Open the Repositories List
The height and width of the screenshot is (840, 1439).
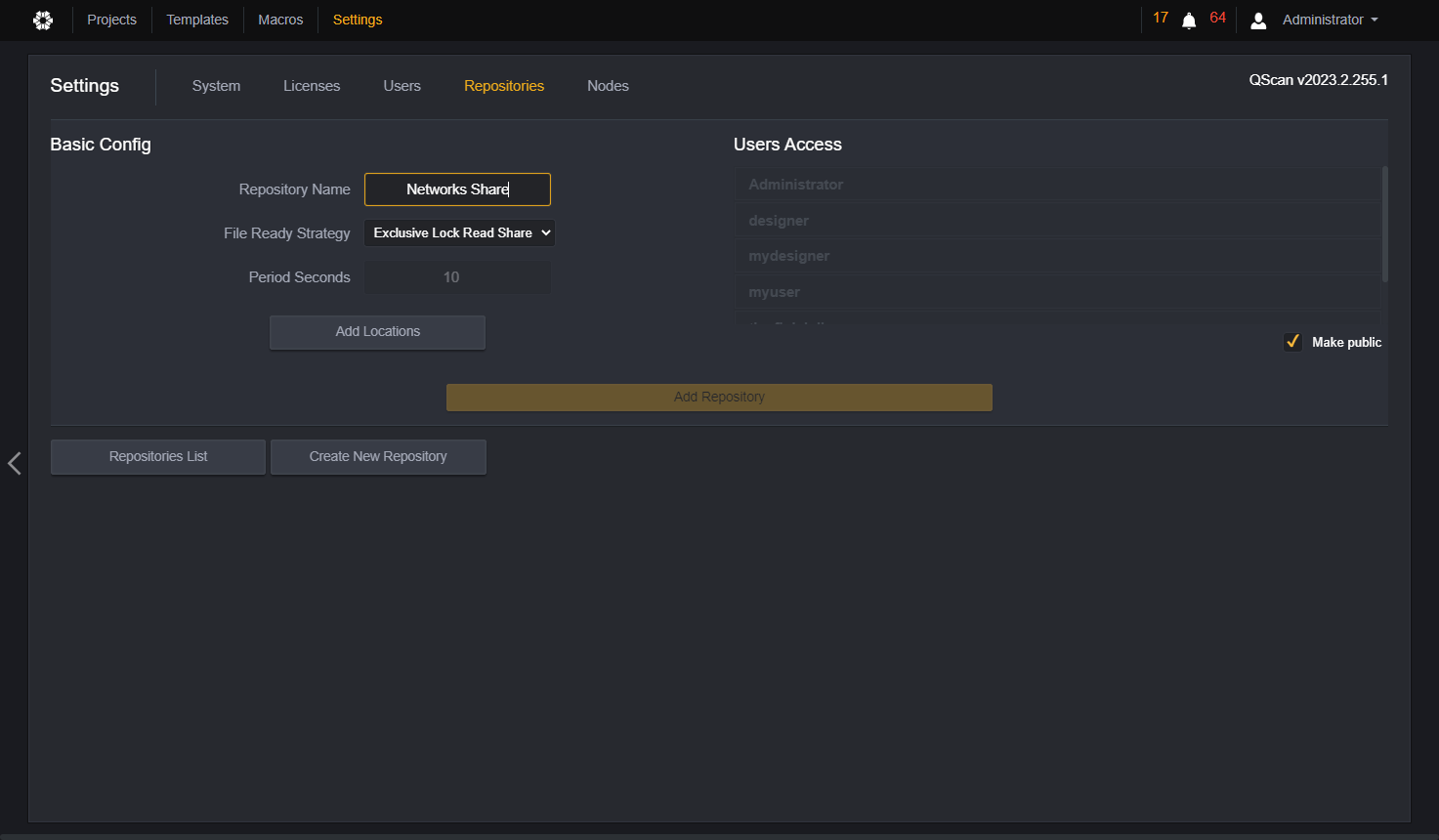(x=158, y=456)
